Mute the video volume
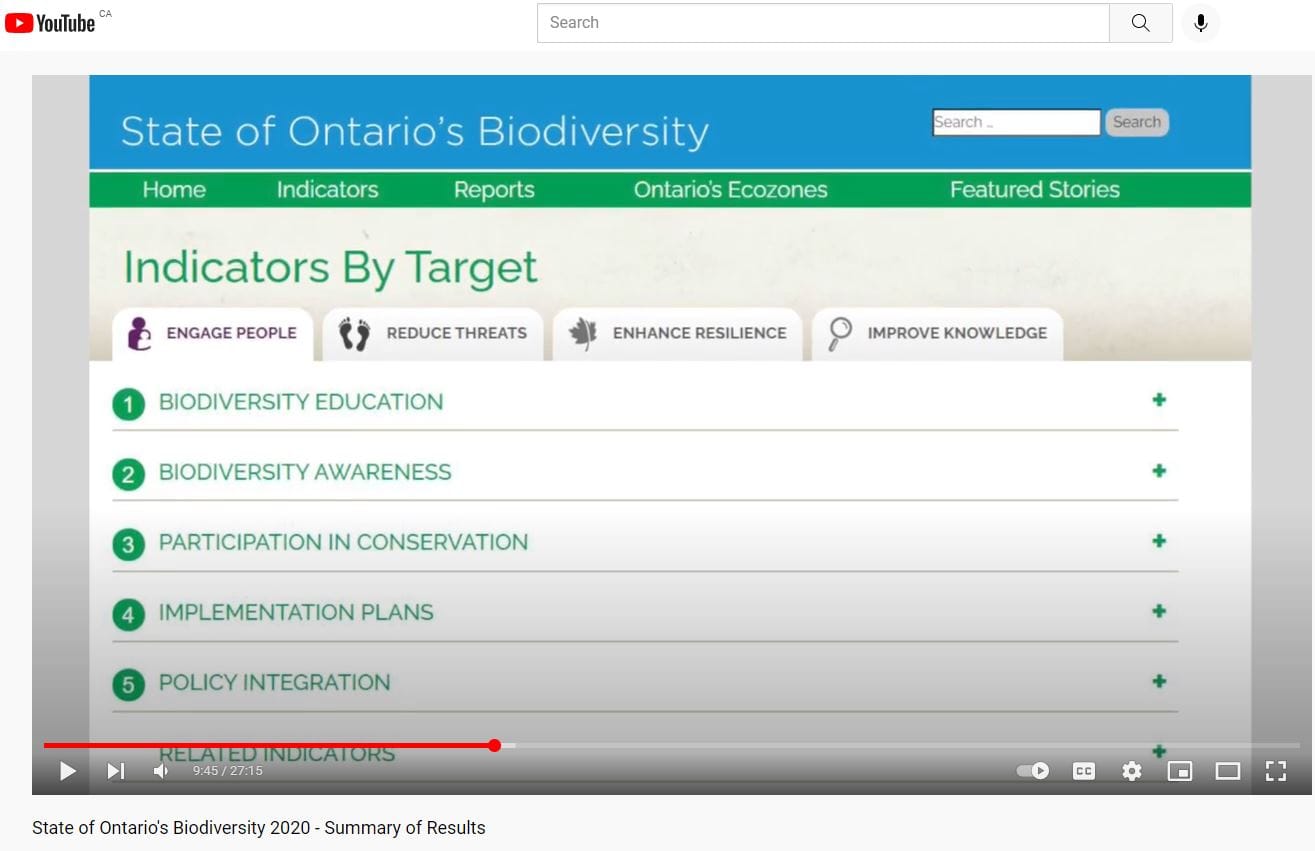Screen dimensions: 1315x851 tap(161, 771)
